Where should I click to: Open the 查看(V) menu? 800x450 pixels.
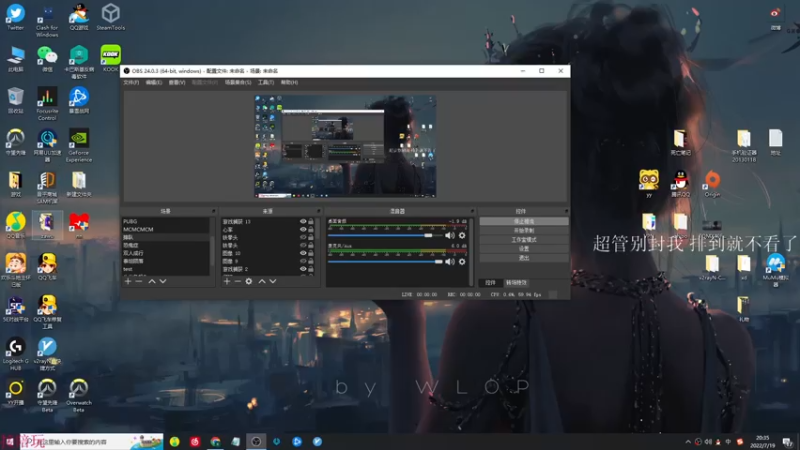(177, 82)
